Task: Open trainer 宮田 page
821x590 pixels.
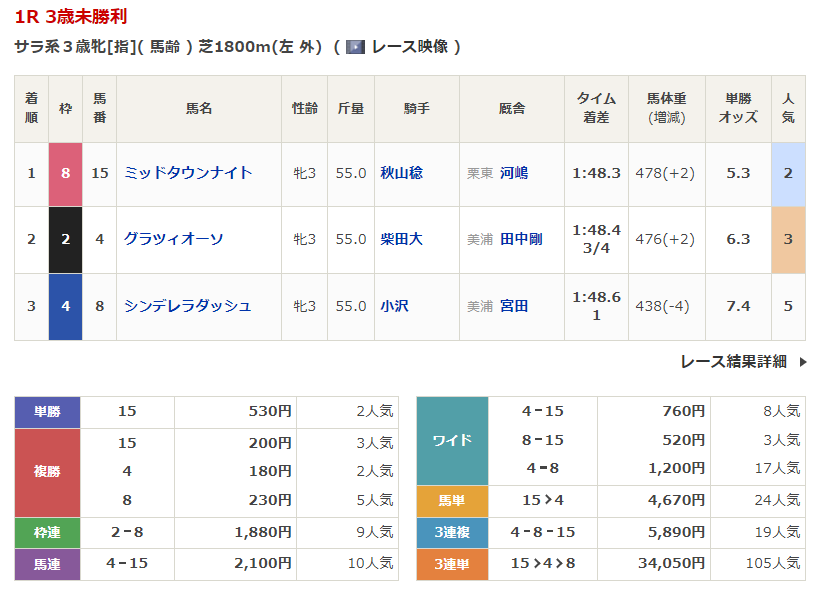Action: pos(514,306)
